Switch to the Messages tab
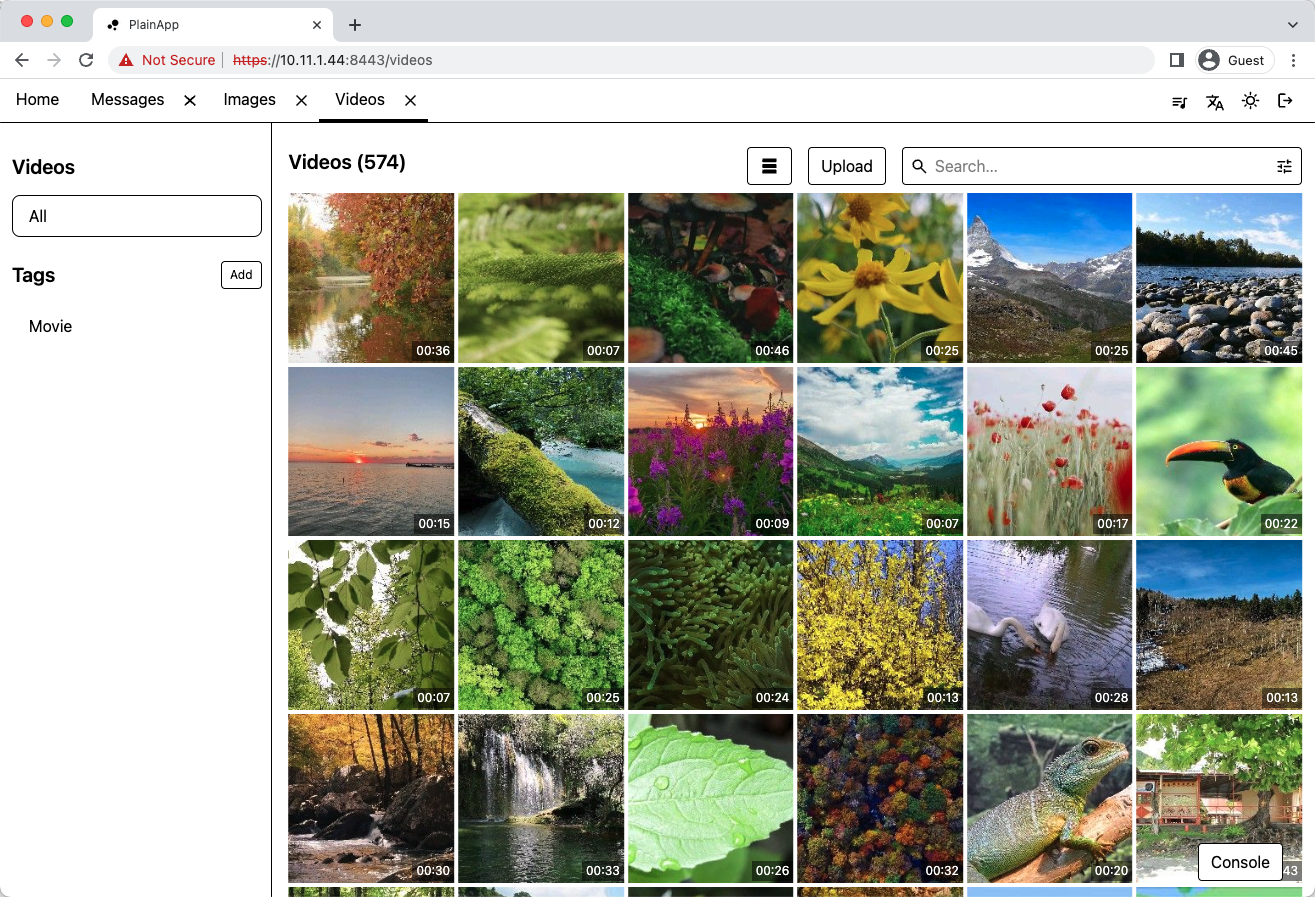The image size is (1315, 897). click(127, 100)
